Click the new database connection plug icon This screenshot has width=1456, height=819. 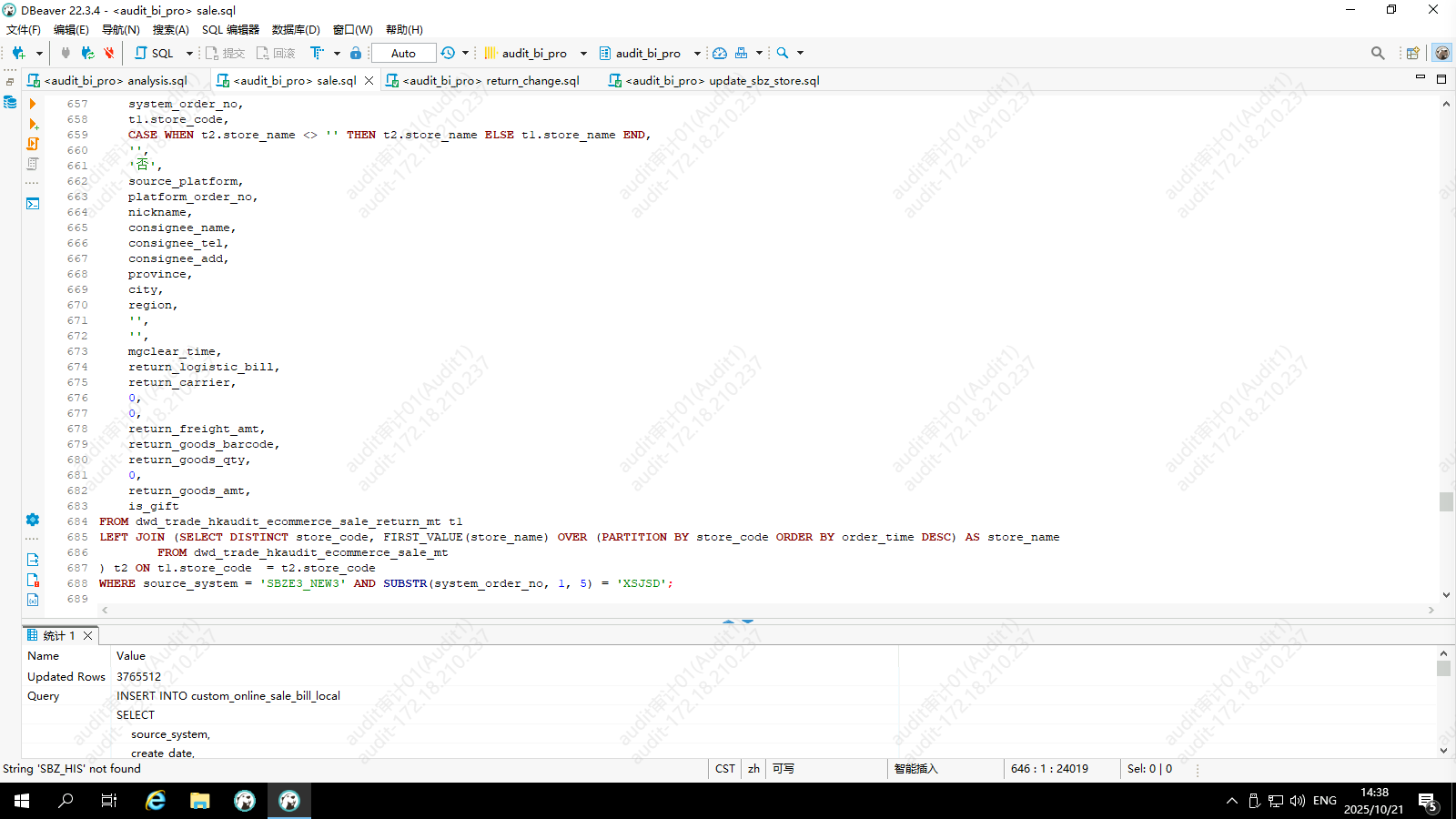18,53
